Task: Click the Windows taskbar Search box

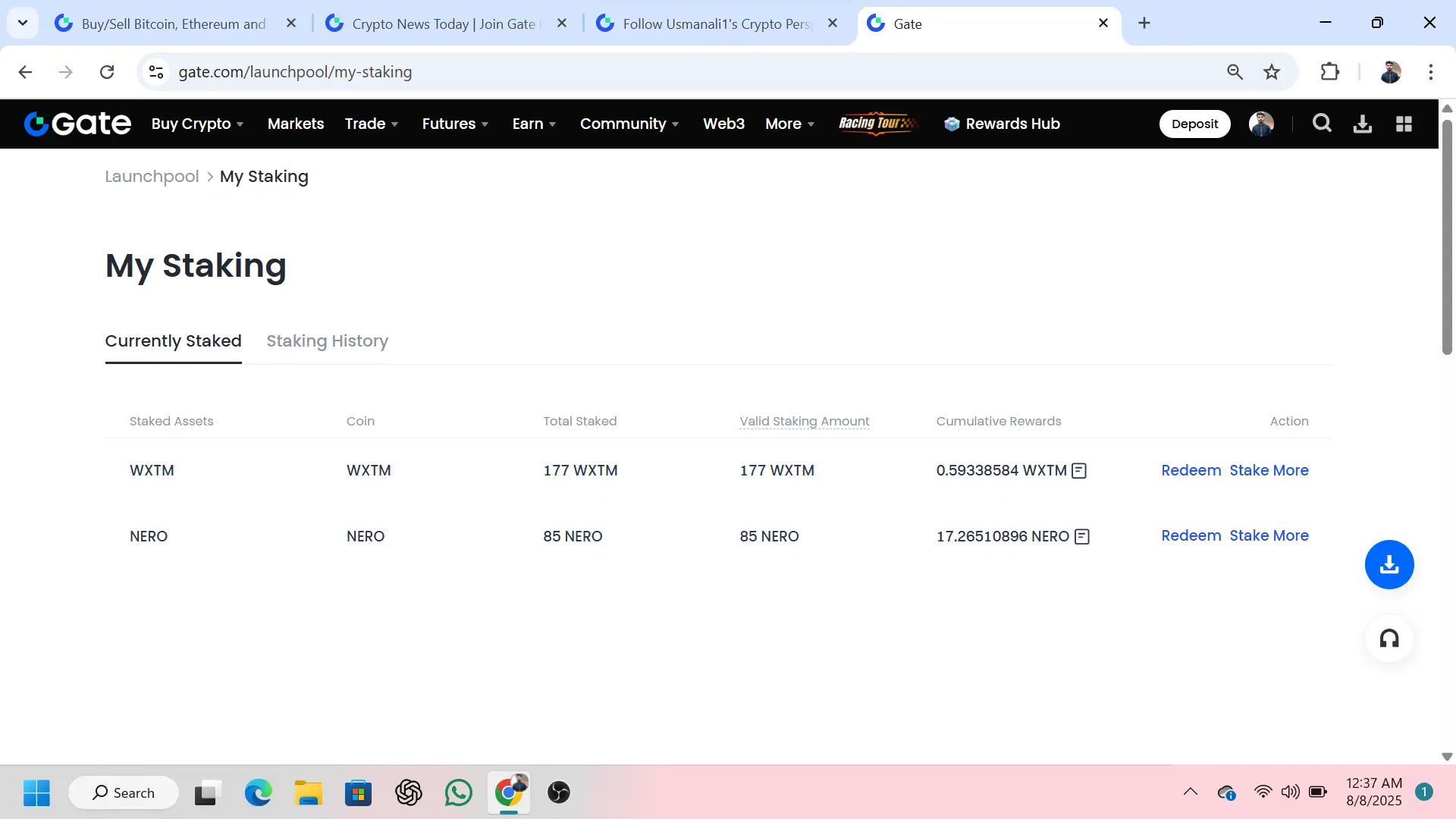Action: point(124,792)
